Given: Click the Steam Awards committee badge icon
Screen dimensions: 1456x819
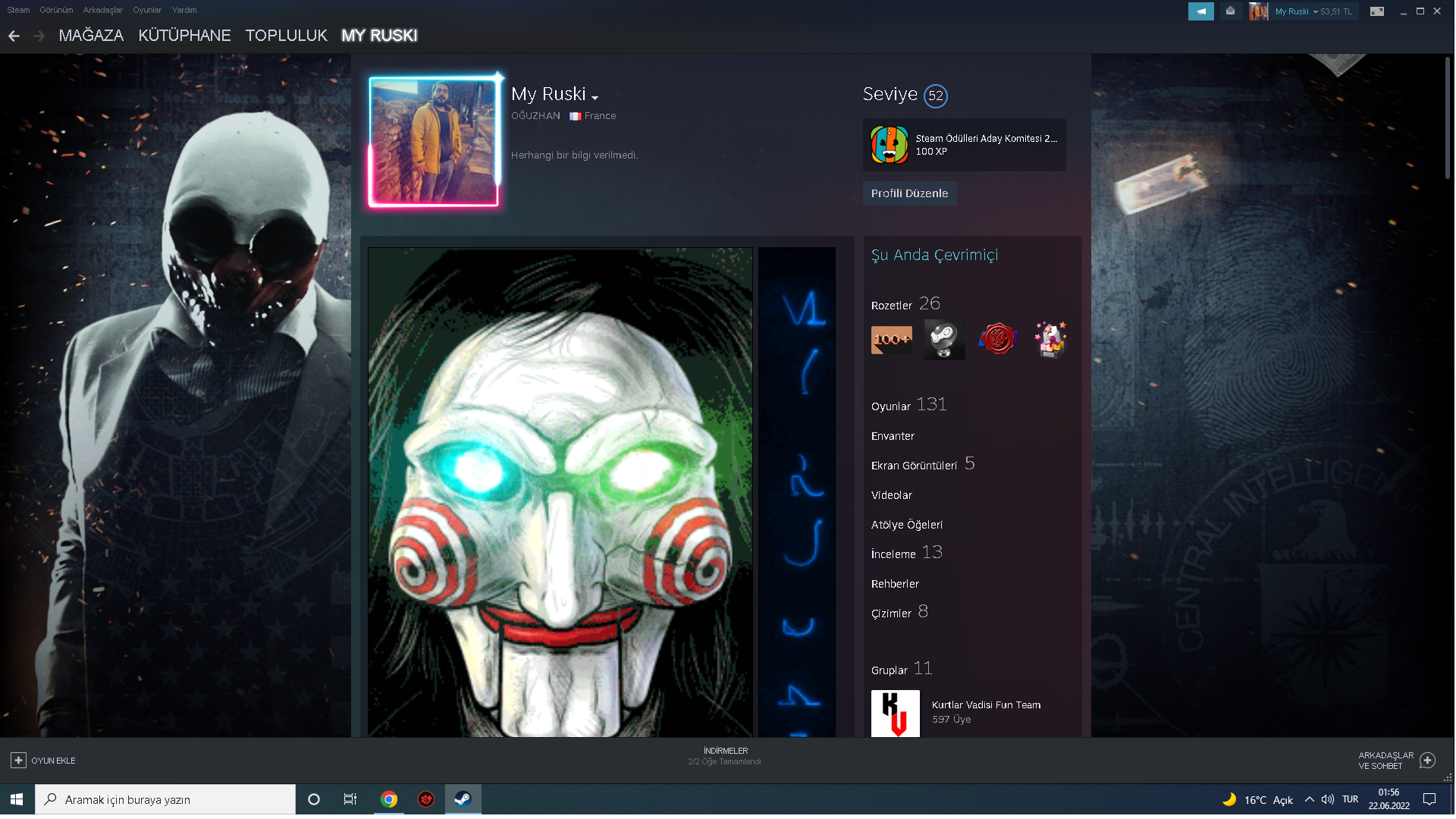Looking at the screenshot, I should [x=890, y=145].
